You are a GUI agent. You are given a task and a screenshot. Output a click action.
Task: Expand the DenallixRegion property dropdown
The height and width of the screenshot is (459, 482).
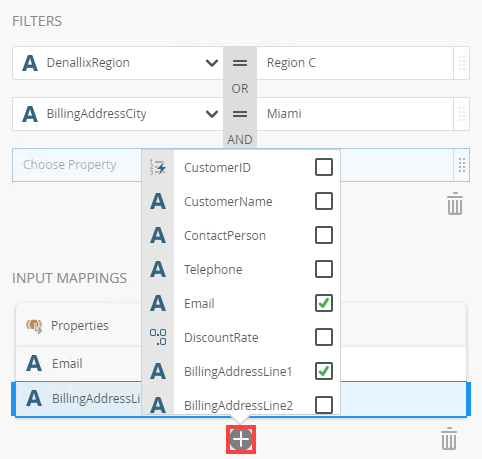(212, 63)
